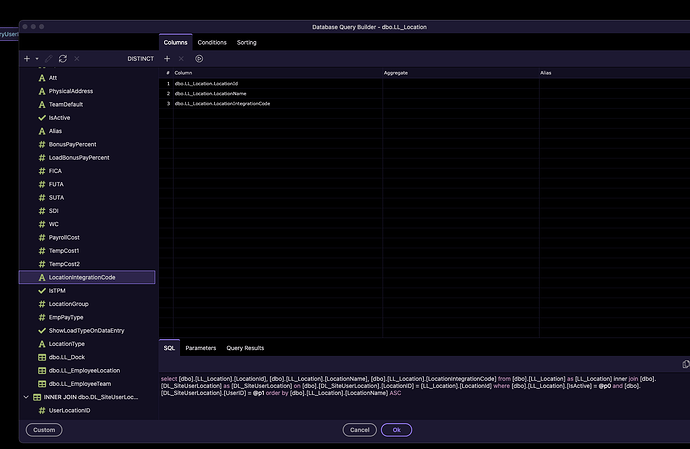690x449 pixels.
Task: Click the boolean check icon beside IsTPM
Action: pyautogui.click(x=42, y=291)
